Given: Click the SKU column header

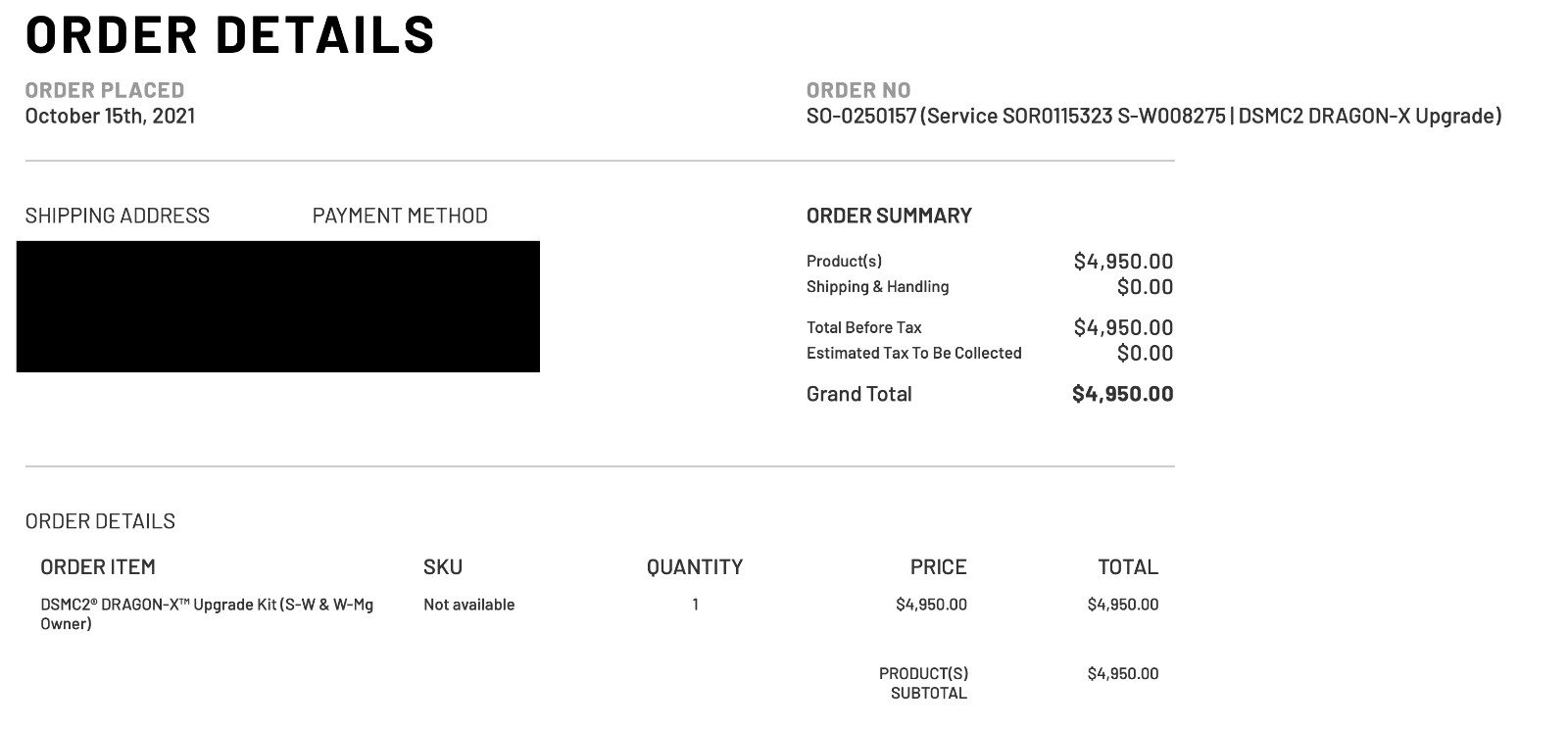Looking at the screenshot, I should tap(443, 567).
